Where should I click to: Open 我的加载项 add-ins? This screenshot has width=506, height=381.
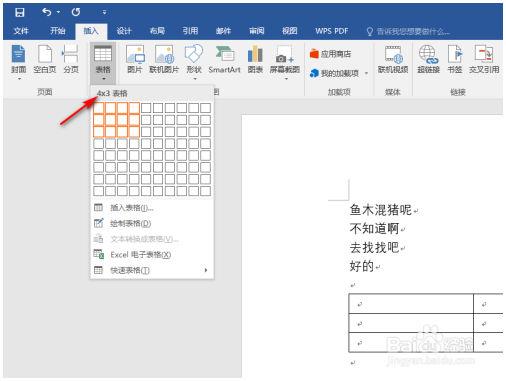point(334,73)
